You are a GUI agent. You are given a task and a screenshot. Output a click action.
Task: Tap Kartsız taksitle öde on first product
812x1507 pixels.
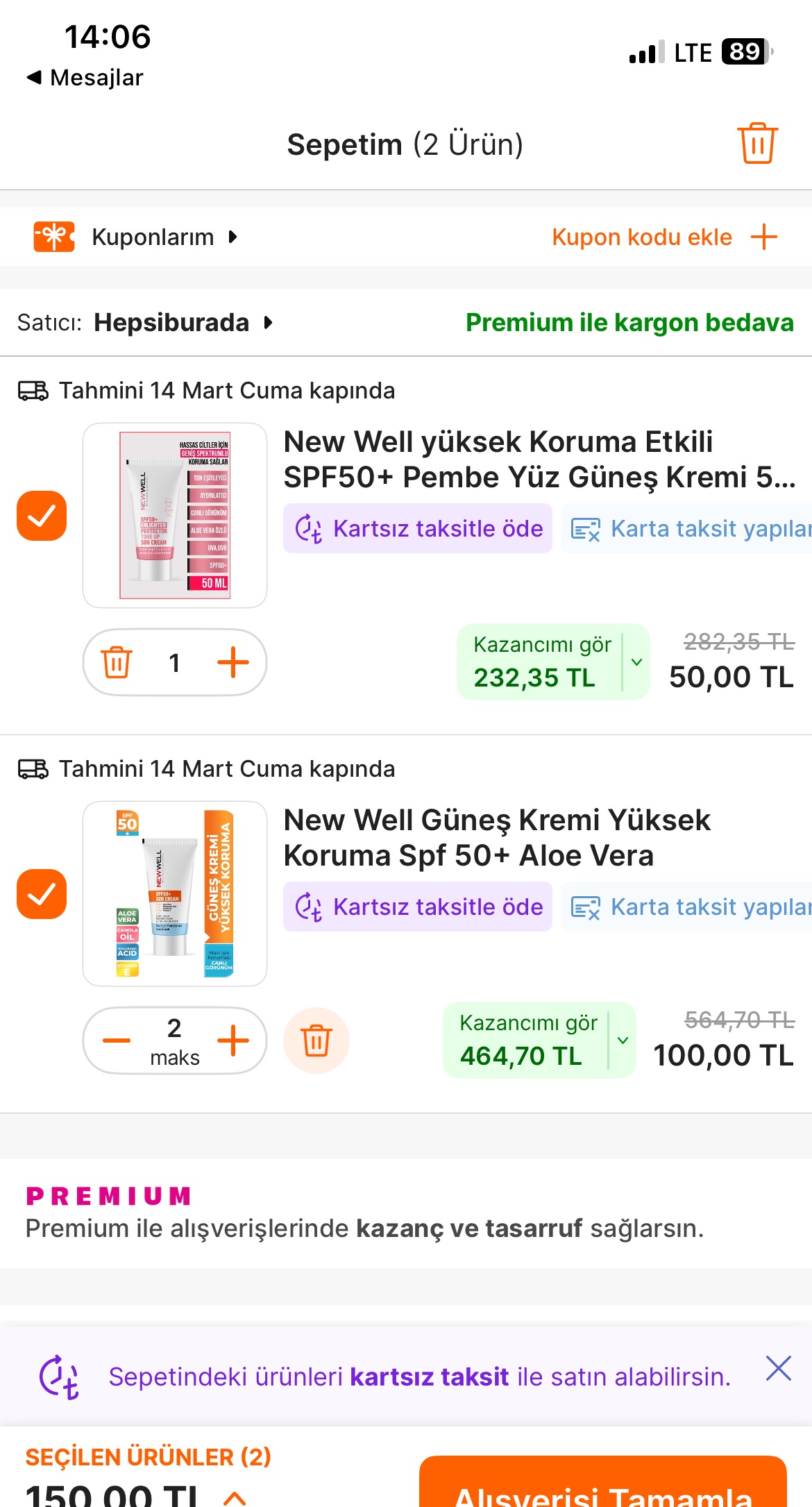418,529
